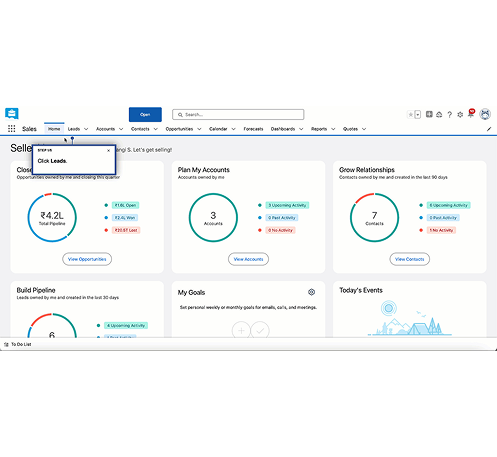Image resolution: width=497 pixels, height=457 pixels.
Task: Expand the Opportunities tab chevron
Action: point(199,129)
